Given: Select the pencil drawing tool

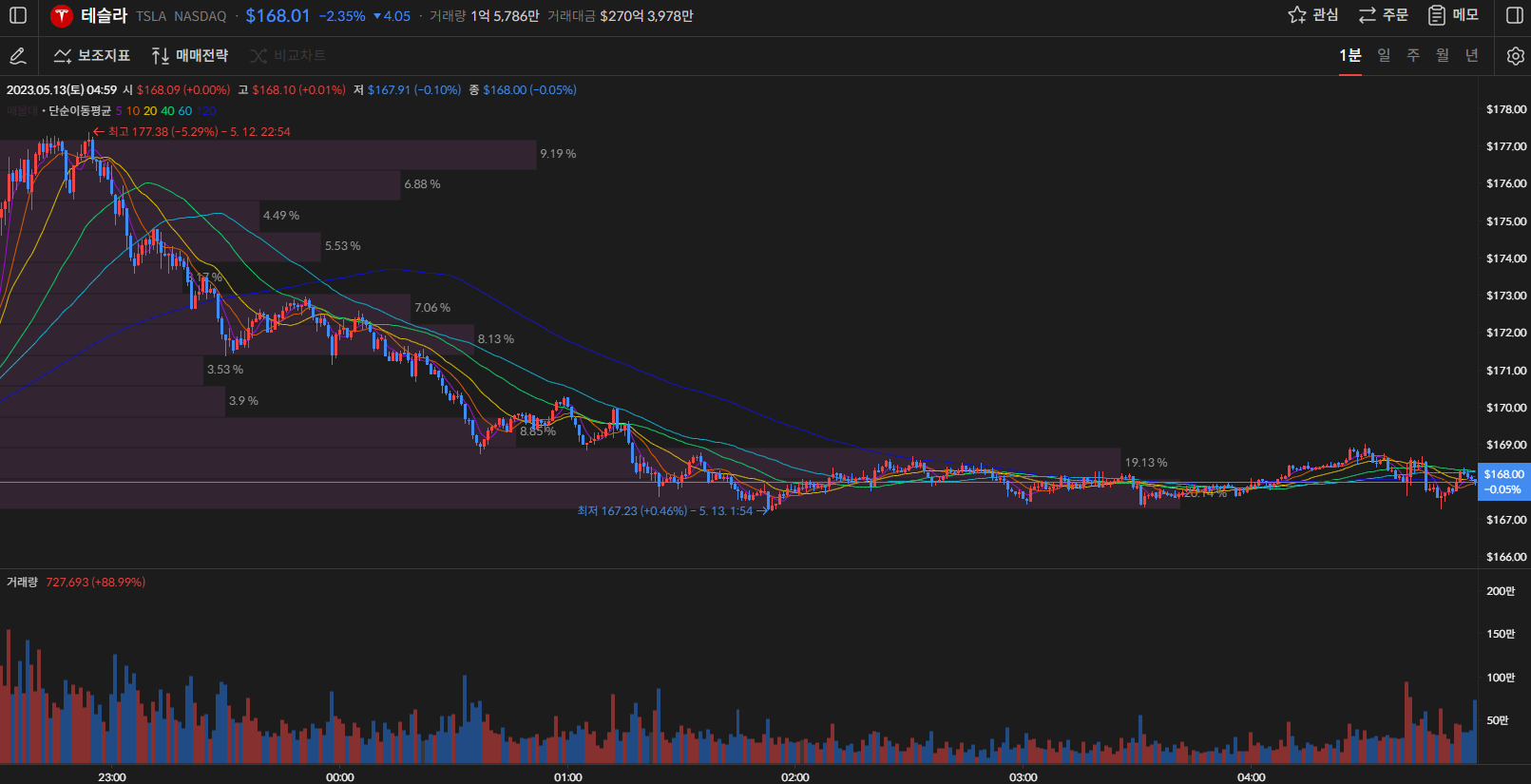Looking at the screenshot, I should (x=18, y=56).
